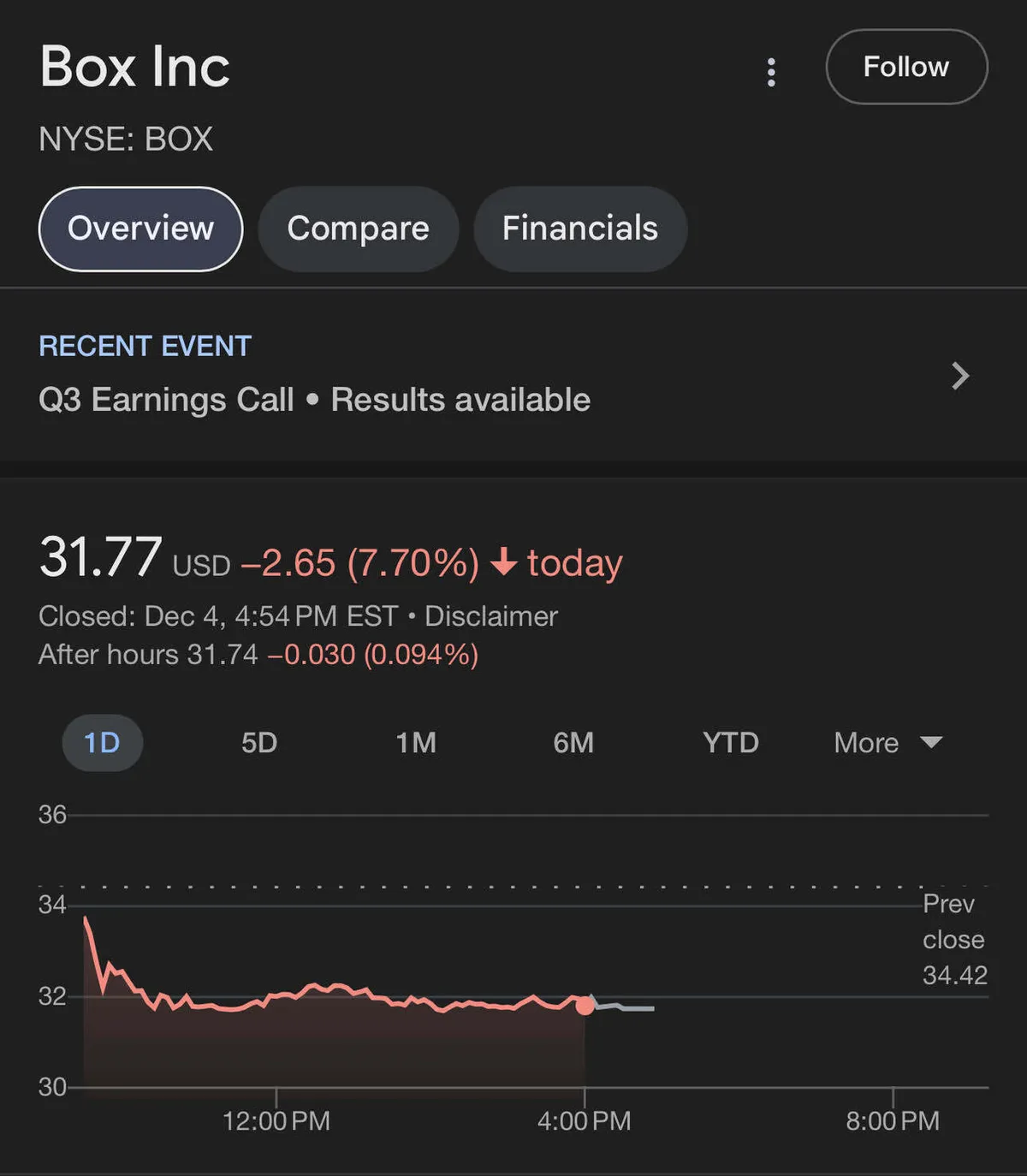
Task: Switch chart to 1M range
Action: tap(416, 742)
